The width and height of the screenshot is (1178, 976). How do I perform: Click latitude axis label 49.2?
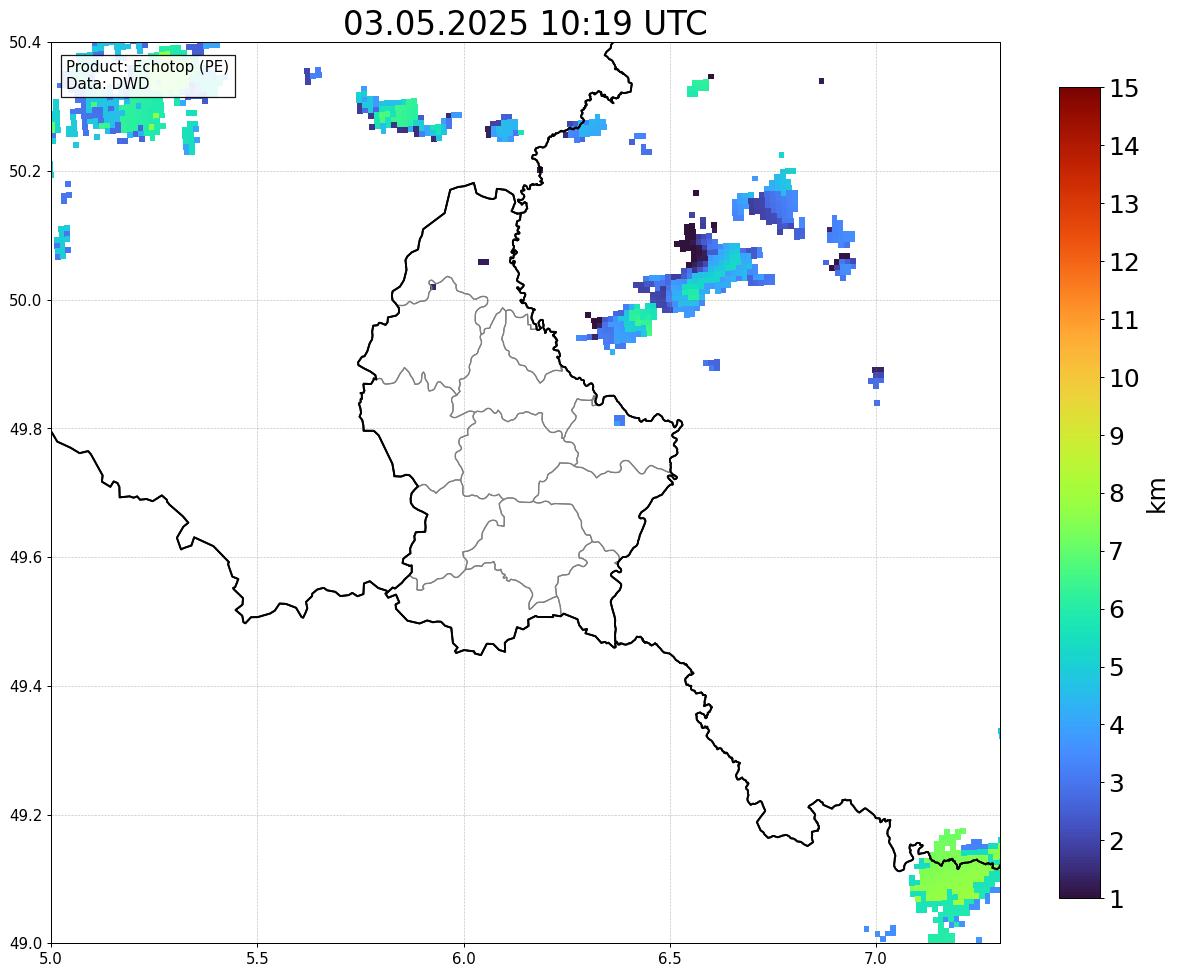point(25,815)
